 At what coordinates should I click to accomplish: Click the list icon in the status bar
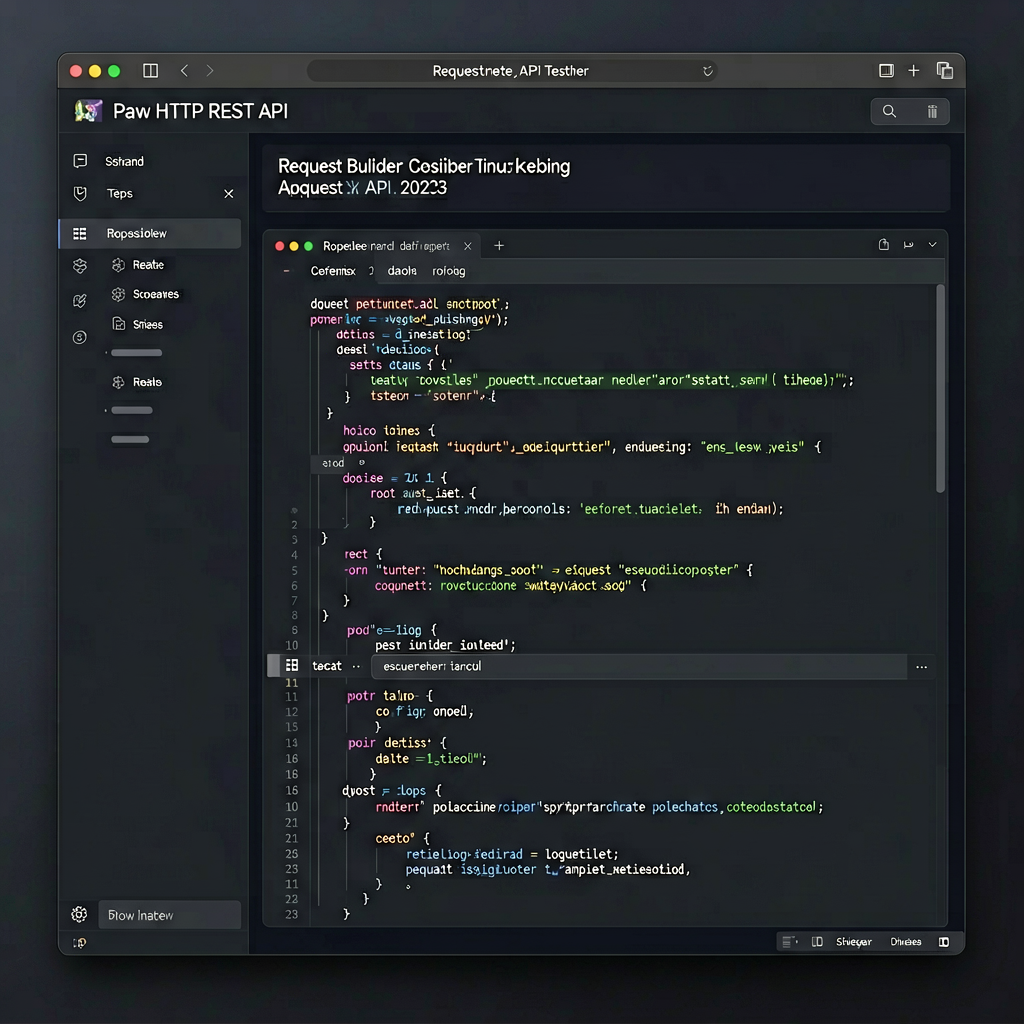click(x=790, y=942)
